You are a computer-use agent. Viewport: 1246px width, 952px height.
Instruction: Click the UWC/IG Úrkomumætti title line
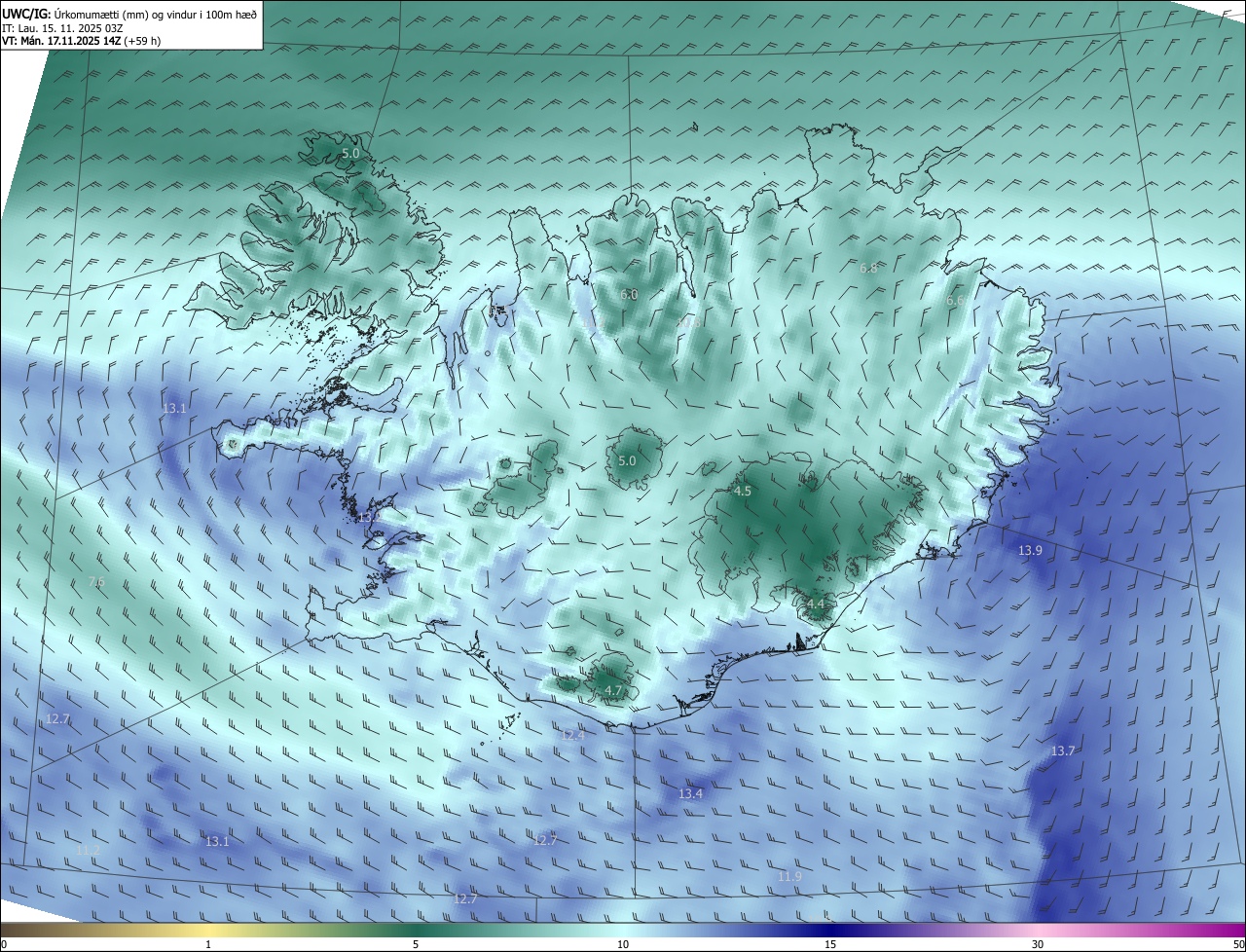tap(129, 14)
